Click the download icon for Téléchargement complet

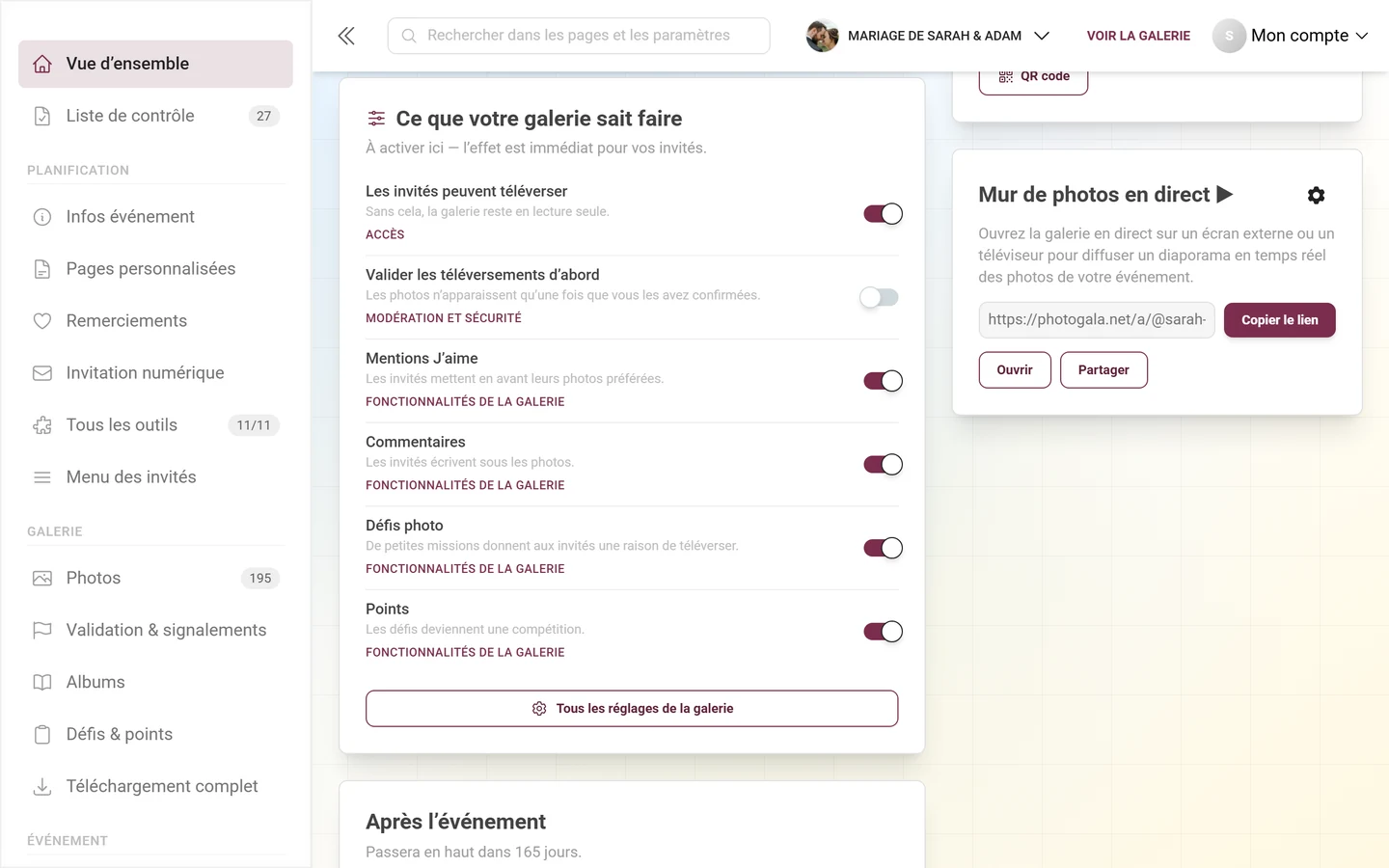pos(42,786)
